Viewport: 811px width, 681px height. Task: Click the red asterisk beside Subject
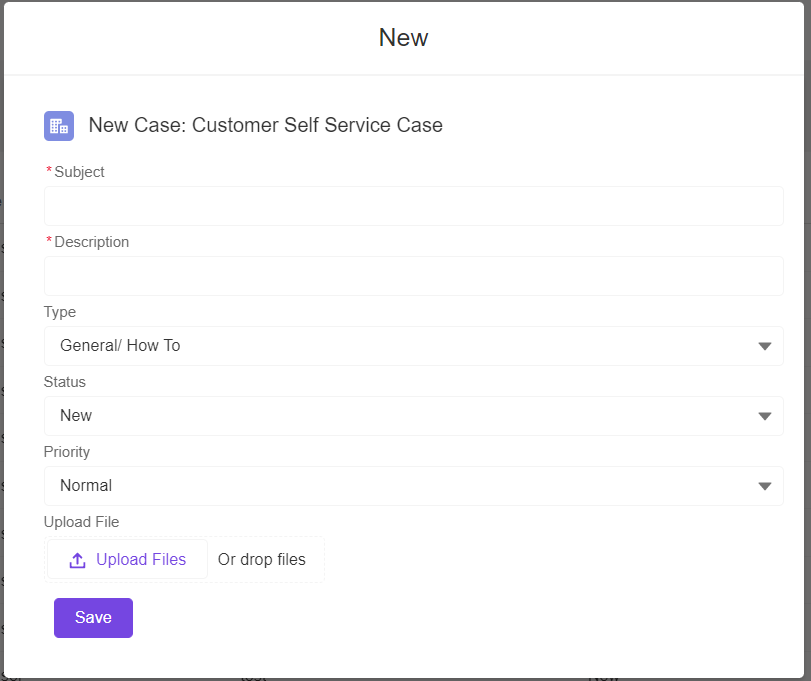click(x=47, y=171)
